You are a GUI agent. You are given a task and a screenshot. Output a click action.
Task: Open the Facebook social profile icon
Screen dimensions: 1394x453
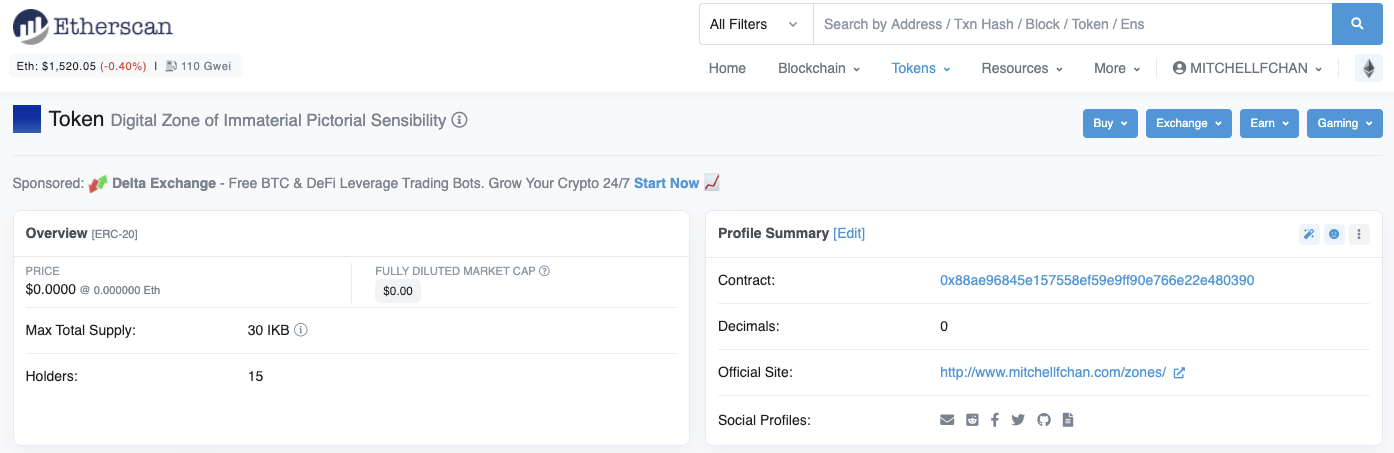[995, 420]
